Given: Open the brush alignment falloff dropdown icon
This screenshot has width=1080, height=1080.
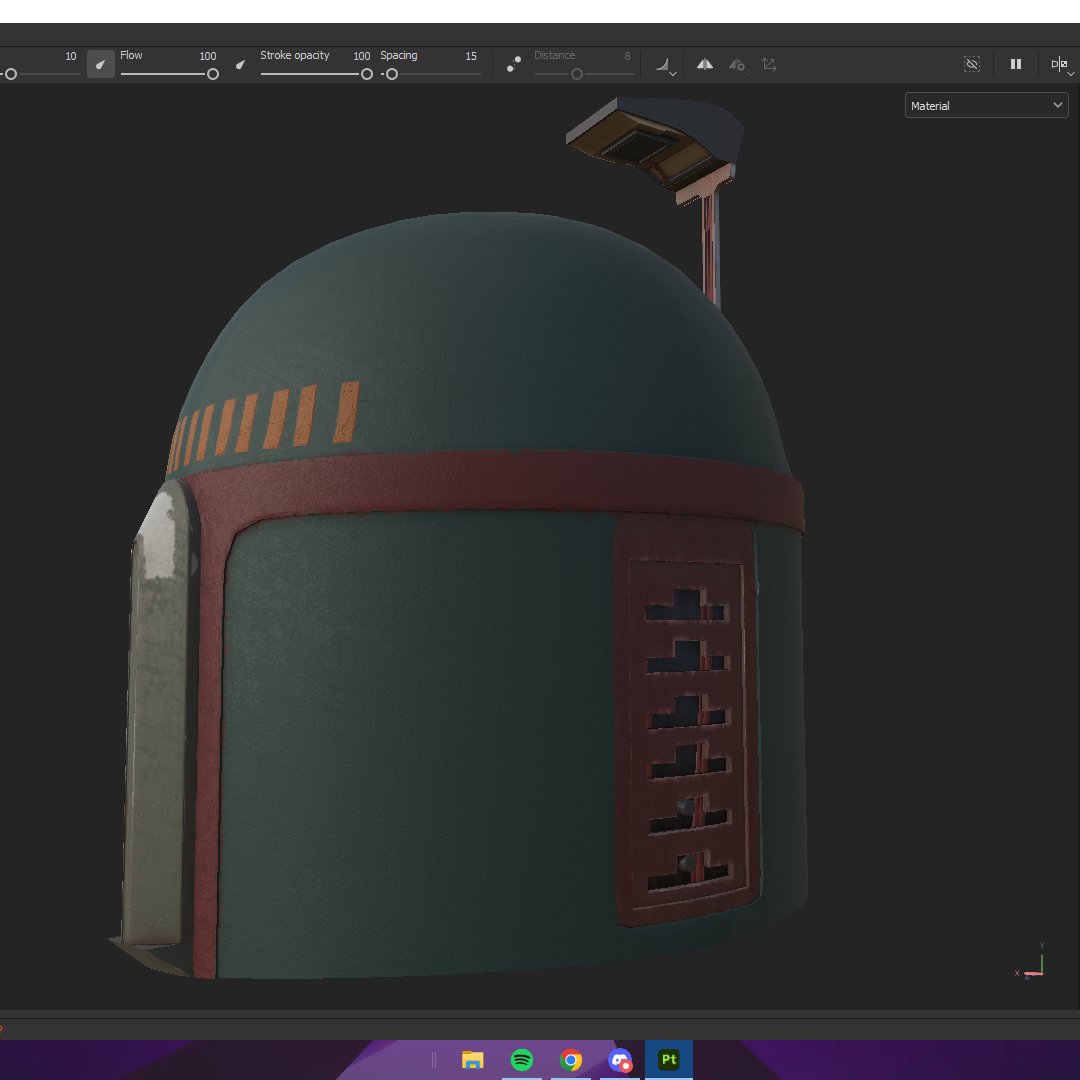Looking at the screenshot, I should point(665,65).
